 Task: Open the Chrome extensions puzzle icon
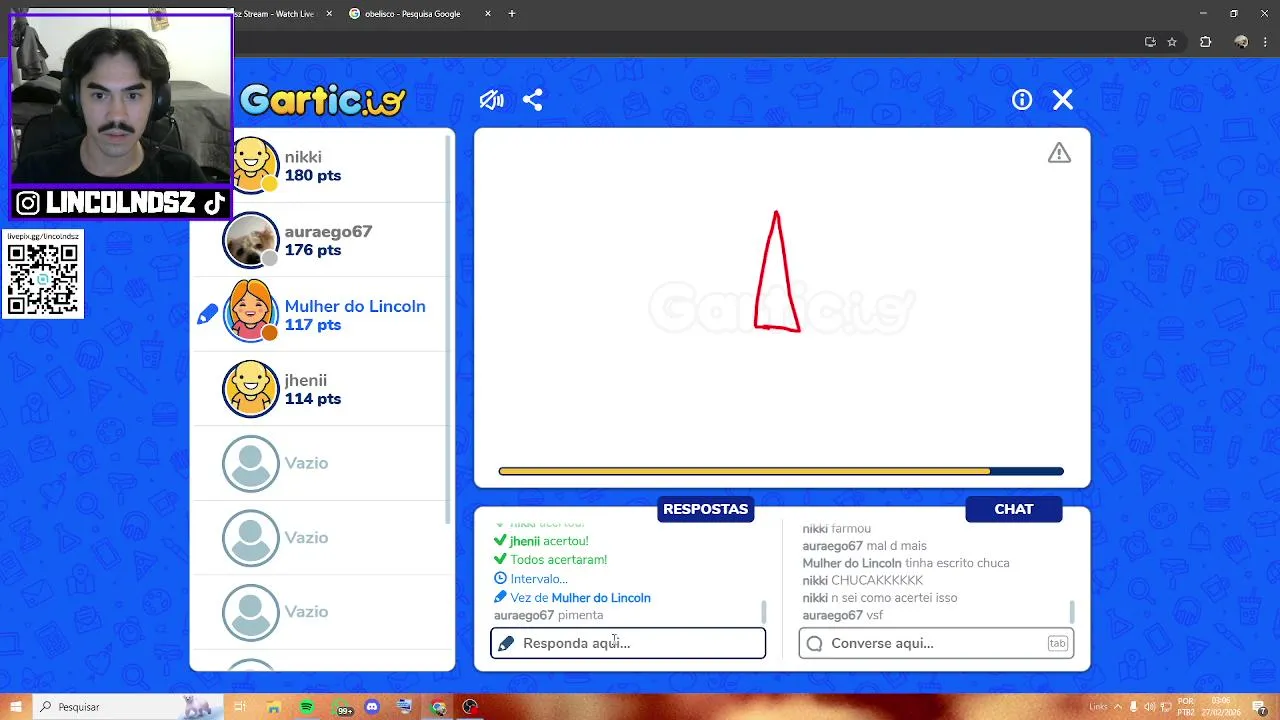(x=1205, y=42)
